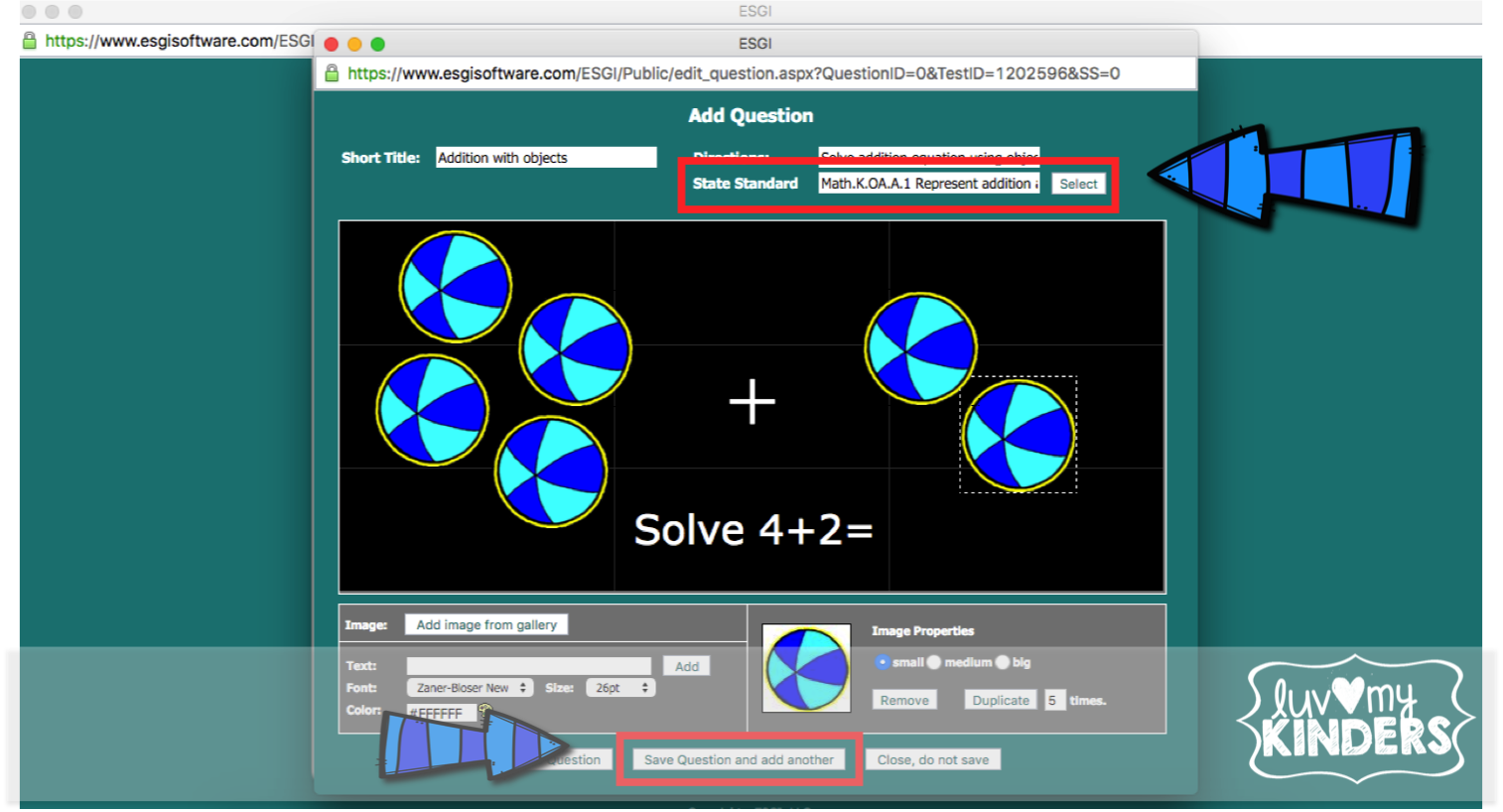Click inside the Short Title field
The image size is (1503, 812).
(x=545, y=157)
